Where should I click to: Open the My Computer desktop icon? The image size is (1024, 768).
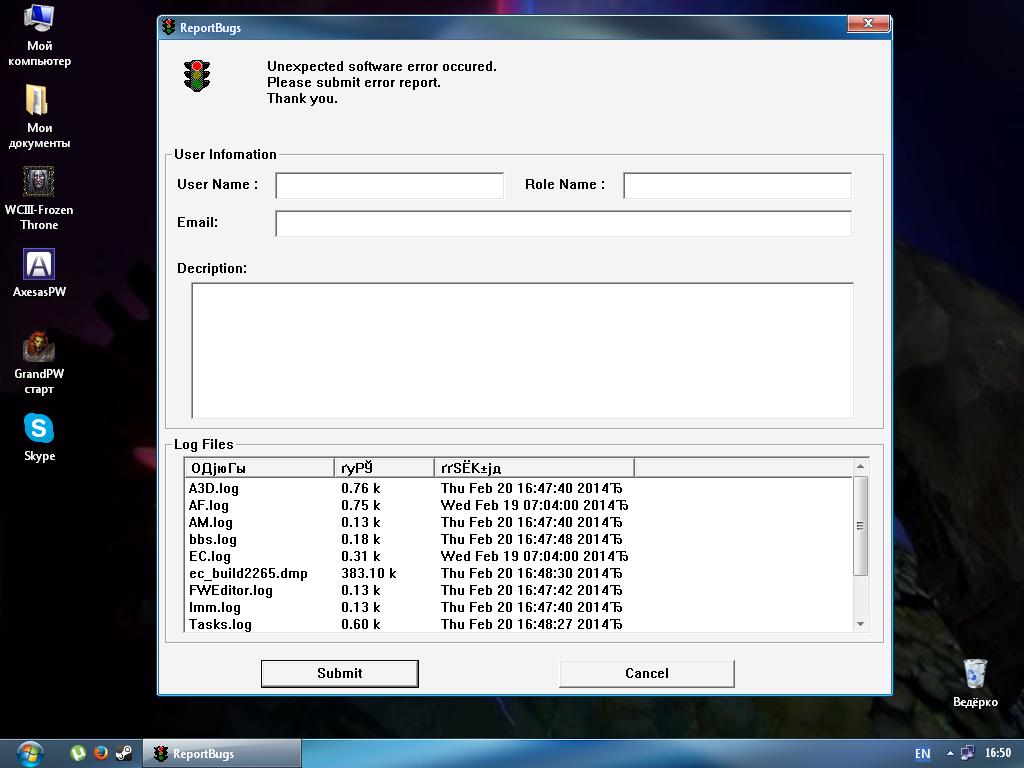pos(39,34)
